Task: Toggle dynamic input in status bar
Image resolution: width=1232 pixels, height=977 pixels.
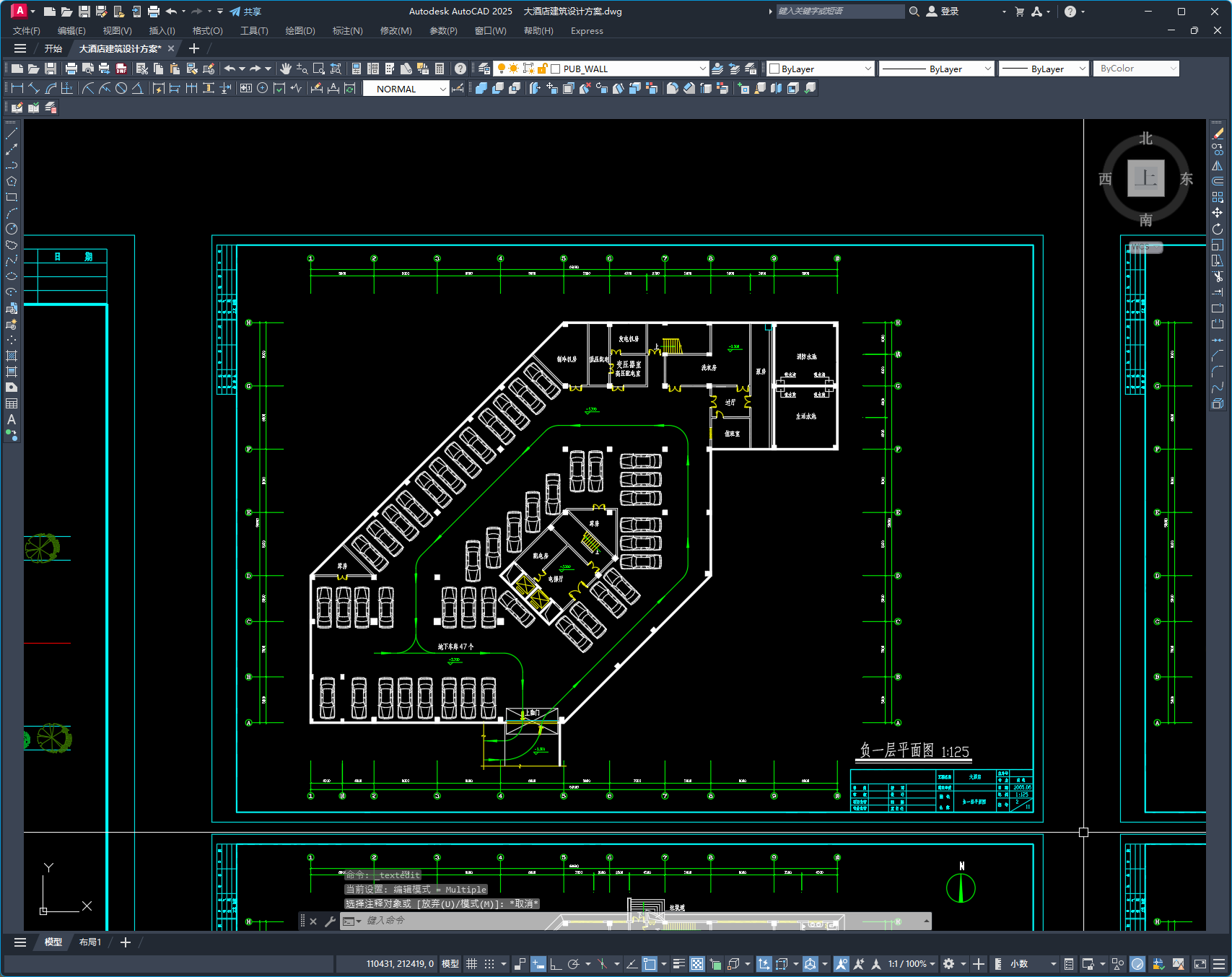Action: (538, 964)
